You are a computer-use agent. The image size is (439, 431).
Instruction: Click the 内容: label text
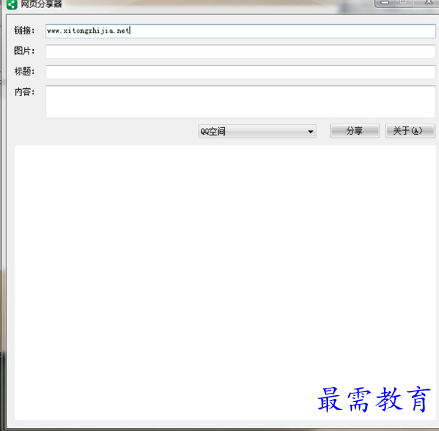pos(24,92)
